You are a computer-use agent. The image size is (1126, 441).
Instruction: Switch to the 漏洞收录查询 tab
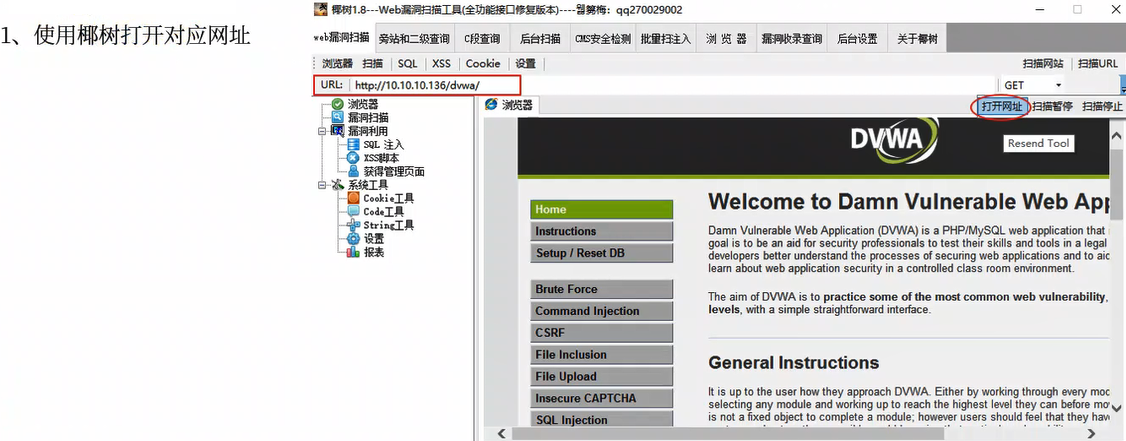pyautogui.click(x=791, y=39)
